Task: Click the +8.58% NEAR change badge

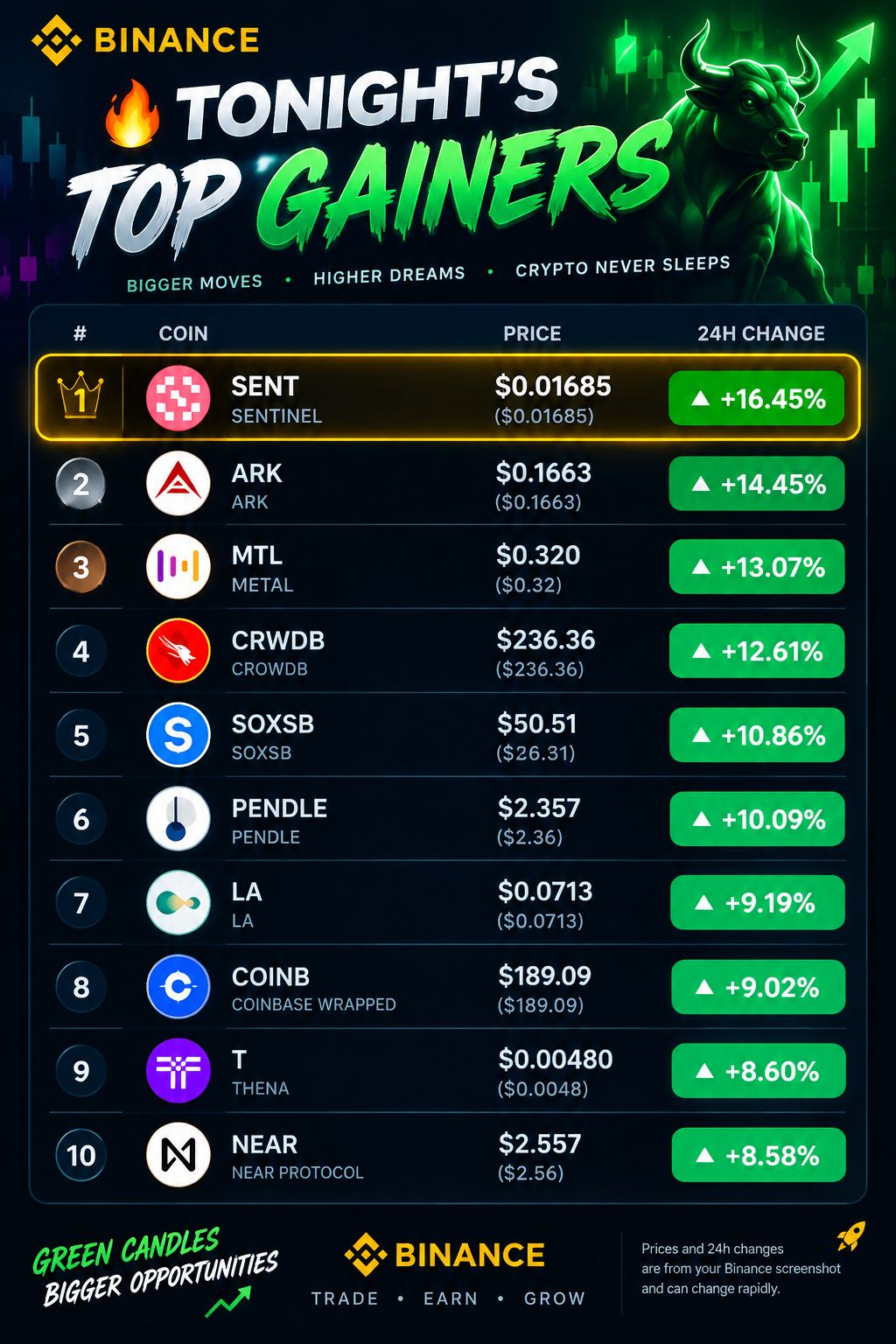Action: click(x=759, y=1155)
